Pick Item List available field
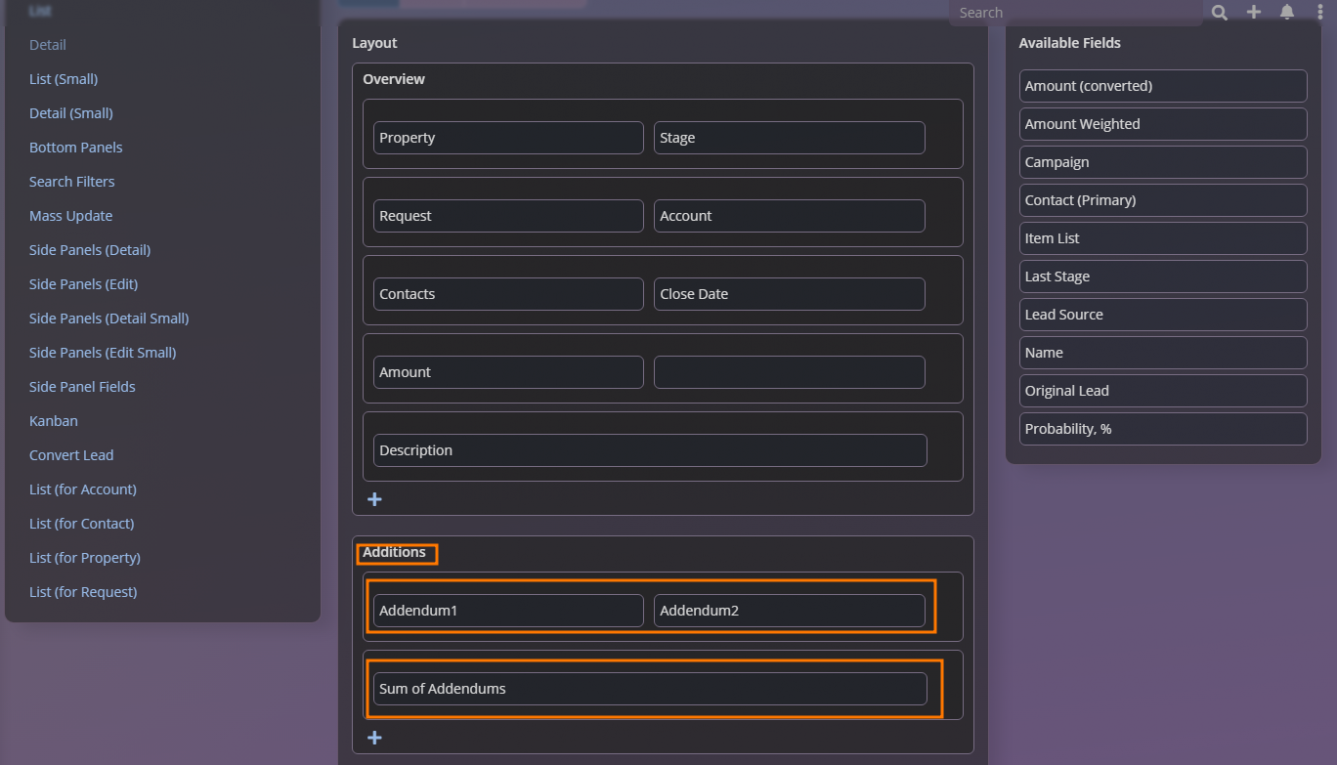The height and width of the screenshot is (765, 1337). pyautogui.click(x=1163, y=238)
